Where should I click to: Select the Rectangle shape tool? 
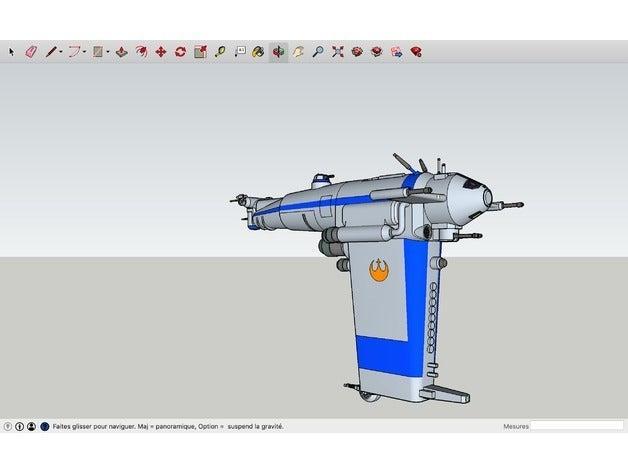click(98, 52)
